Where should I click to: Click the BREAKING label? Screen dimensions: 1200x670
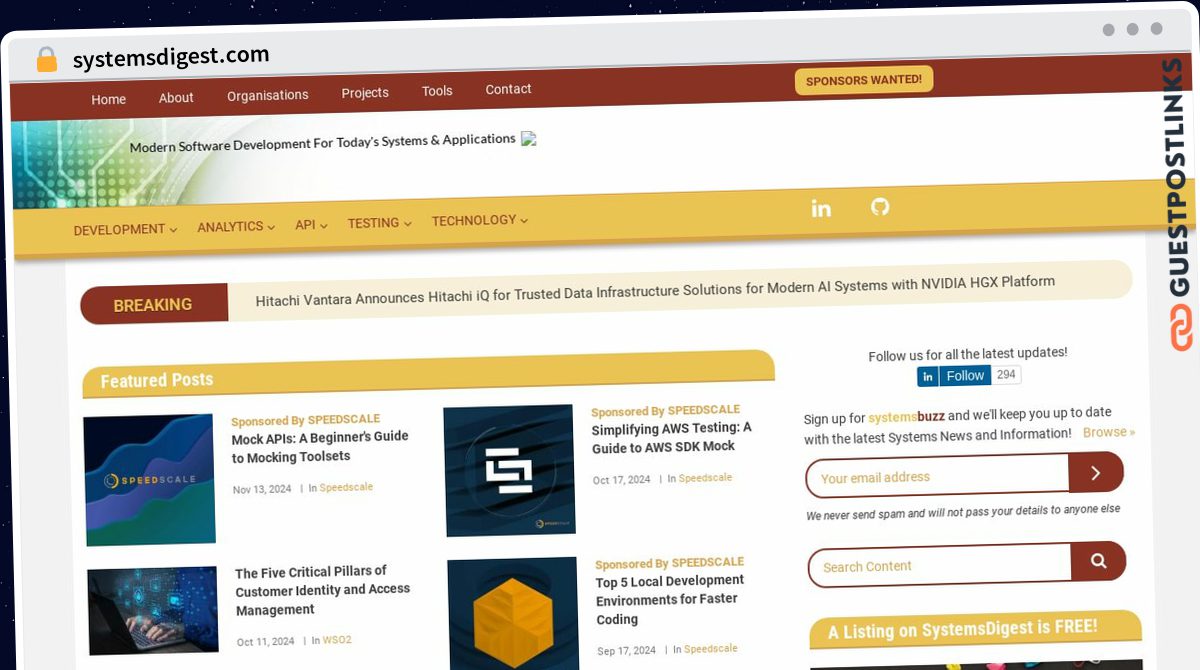point(153,305)
